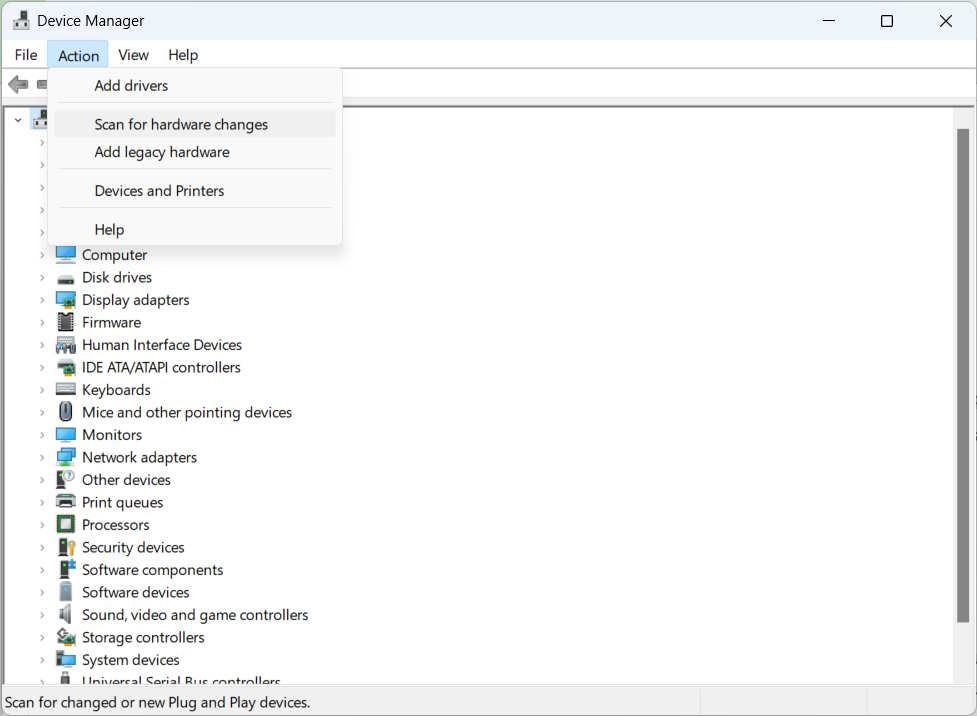Viewport: 977px width, 716px height.
Task: Click the Storage controllers icon
Action: (65, 637)
